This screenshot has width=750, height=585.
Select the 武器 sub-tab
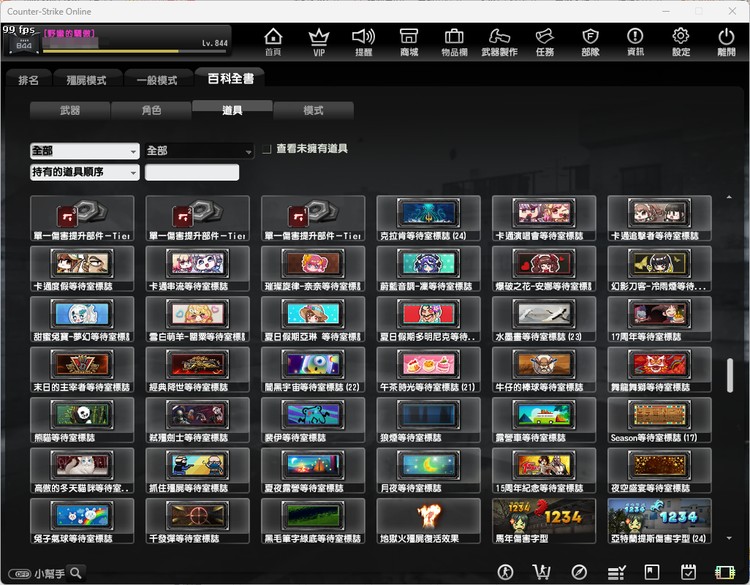[70, 110]
